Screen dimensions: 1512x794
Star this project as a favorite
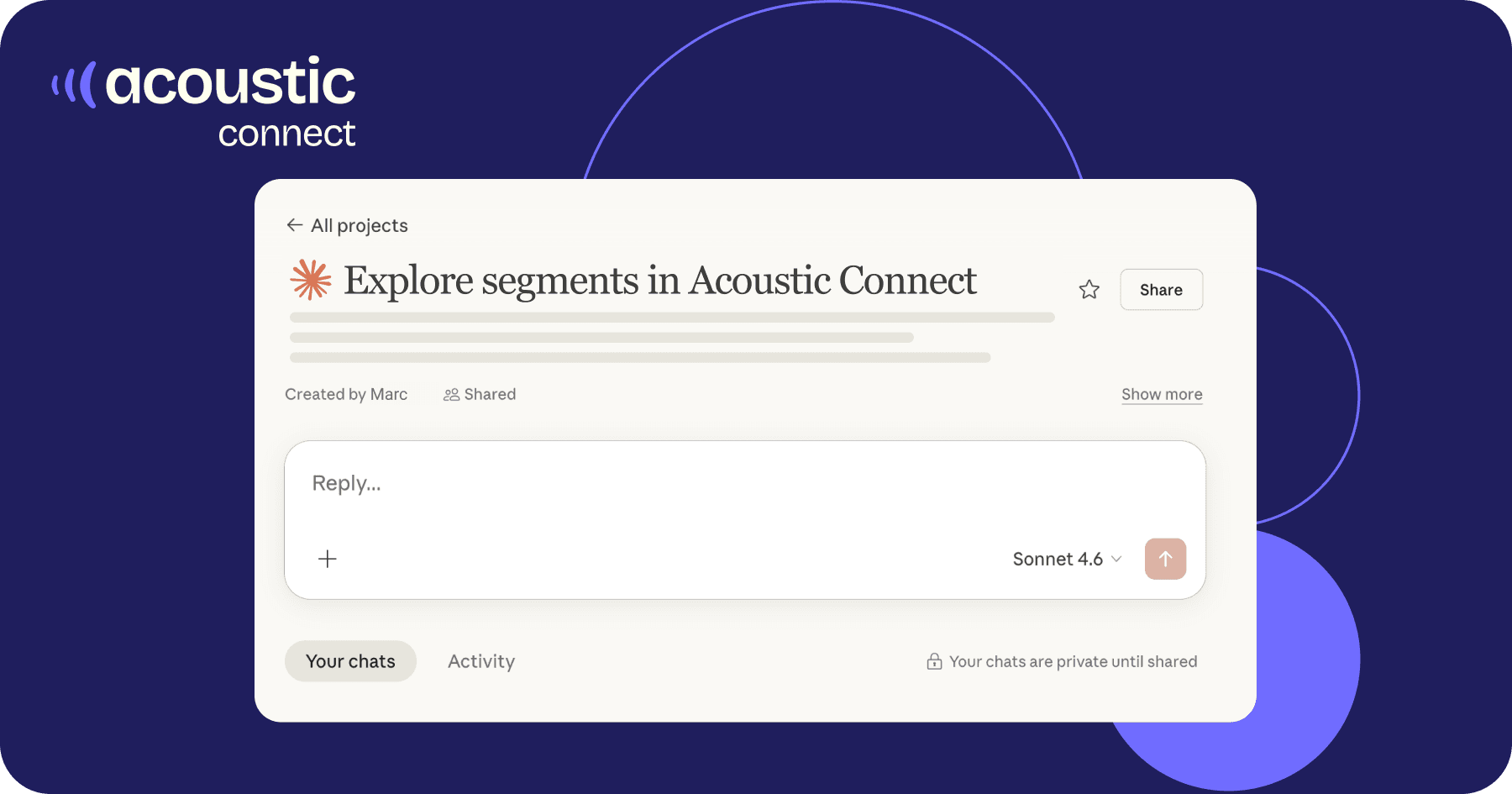tap(1089, 290)
